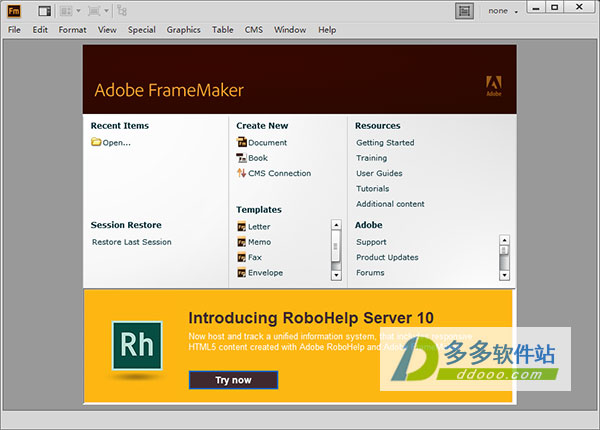Click the CMS Connection arrows icon
Image resolution: width=600 pixels, height=430 pixels.
coord(241,173)
